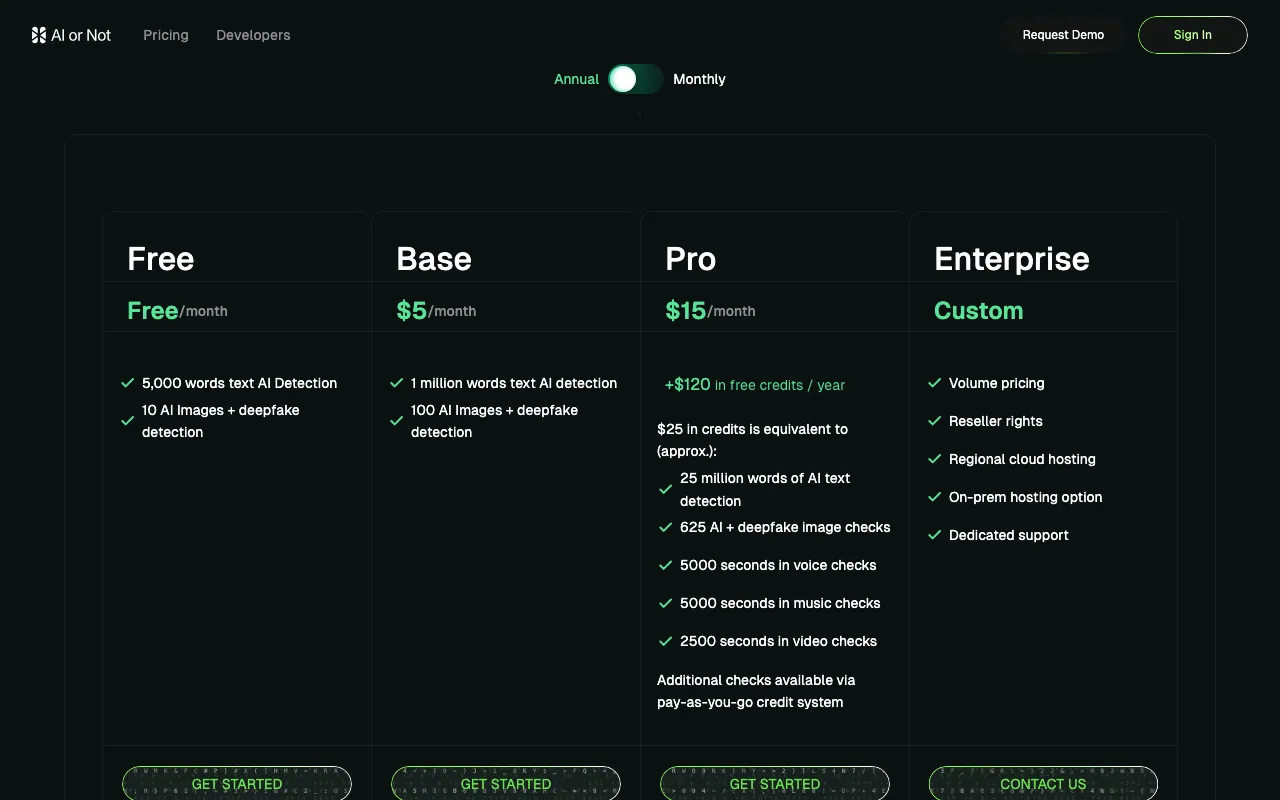The height and width of the screenshot is (800, 1280).
Task: Click '5000 seconds in music checks' text
Action: (x=780, y=603)
